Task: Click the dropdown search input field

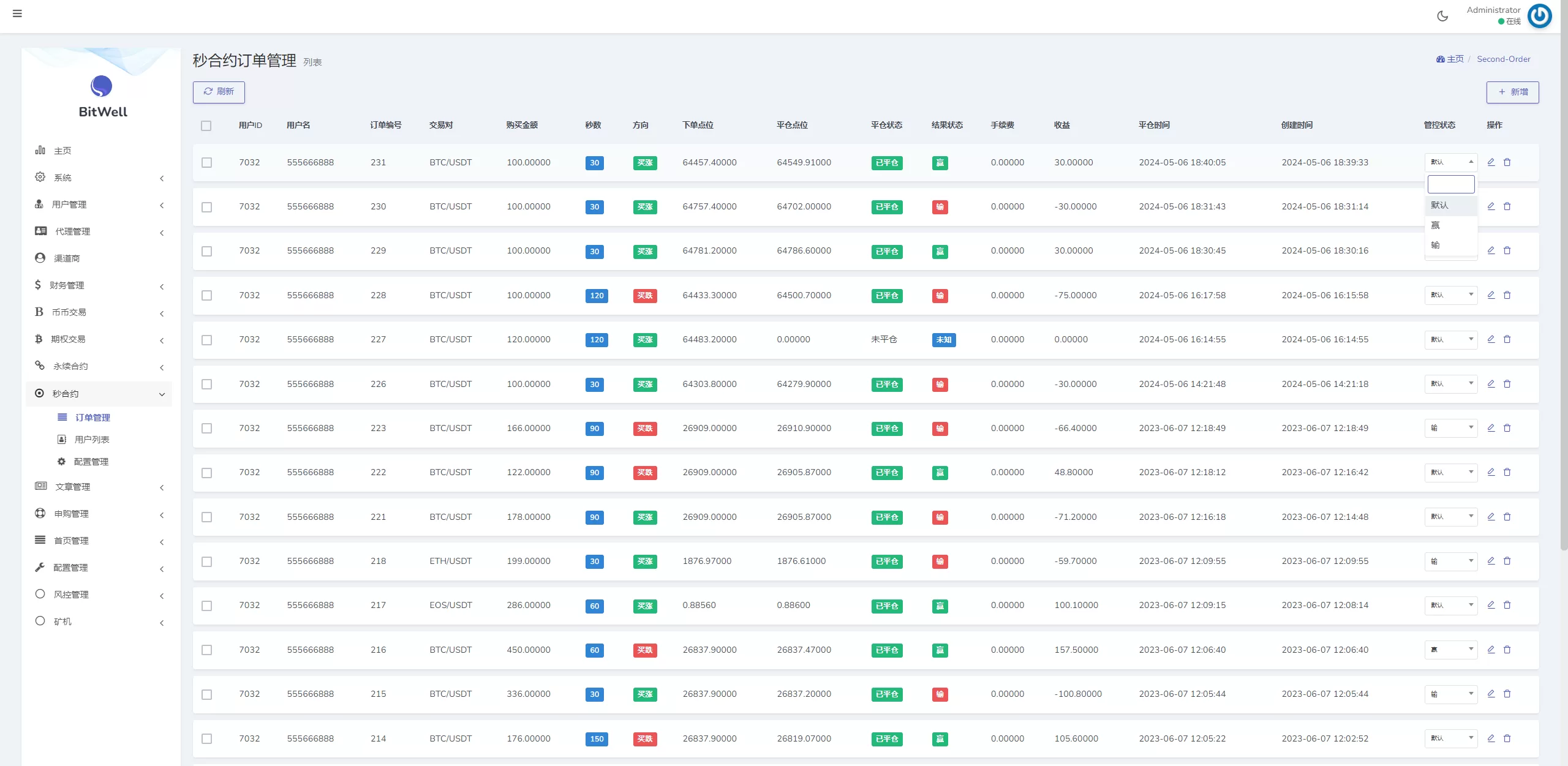Action: [1450, 184]
